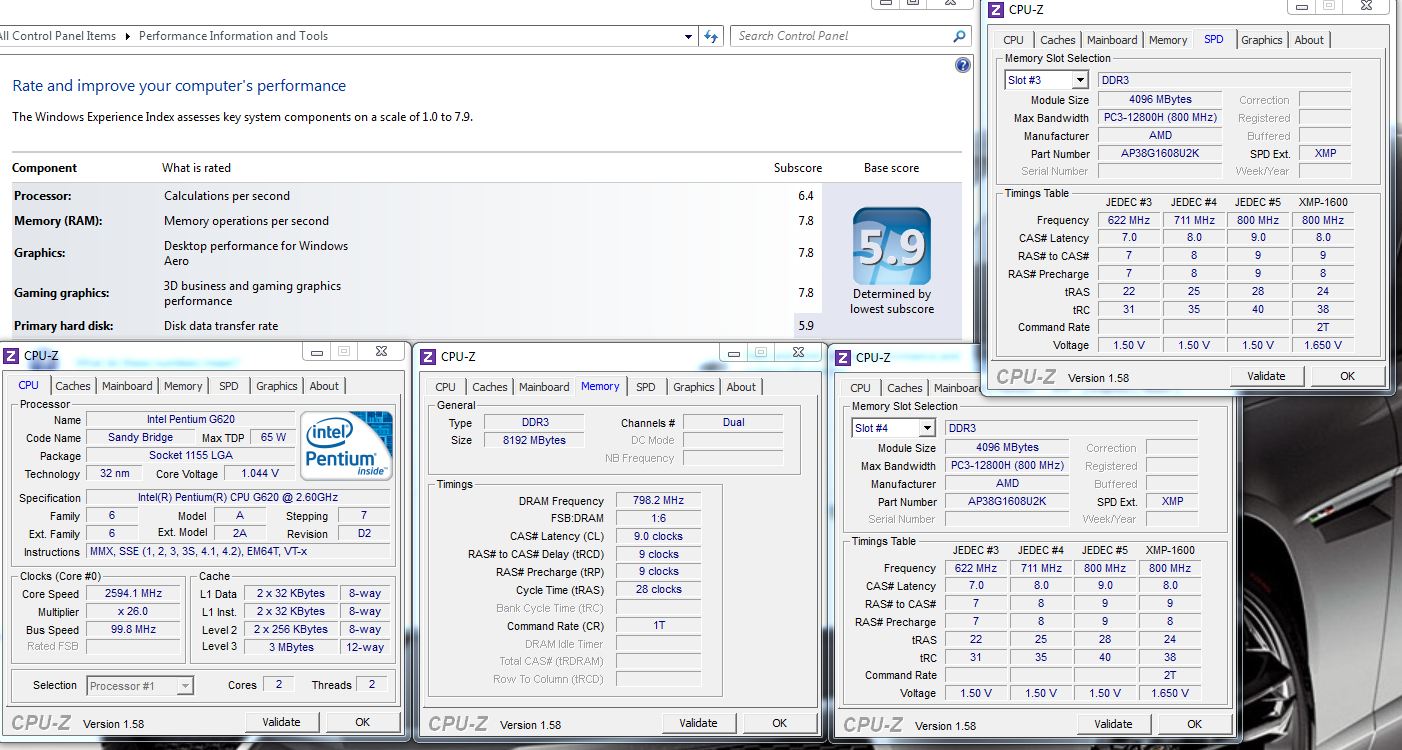
Task: Click the Socket 1155 LGA package value
Action: pyautogui.click(x=191, y=456)
